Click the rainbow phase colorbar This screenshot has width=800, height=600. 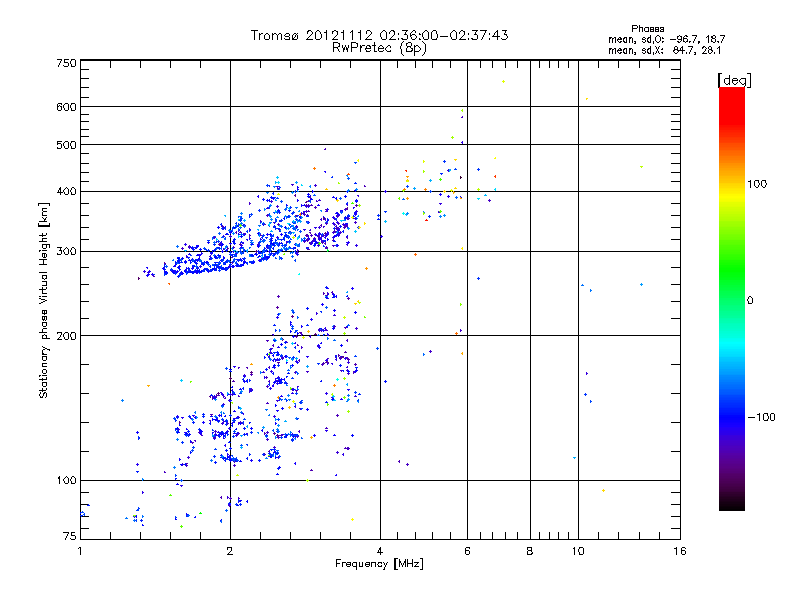[732, 298]
